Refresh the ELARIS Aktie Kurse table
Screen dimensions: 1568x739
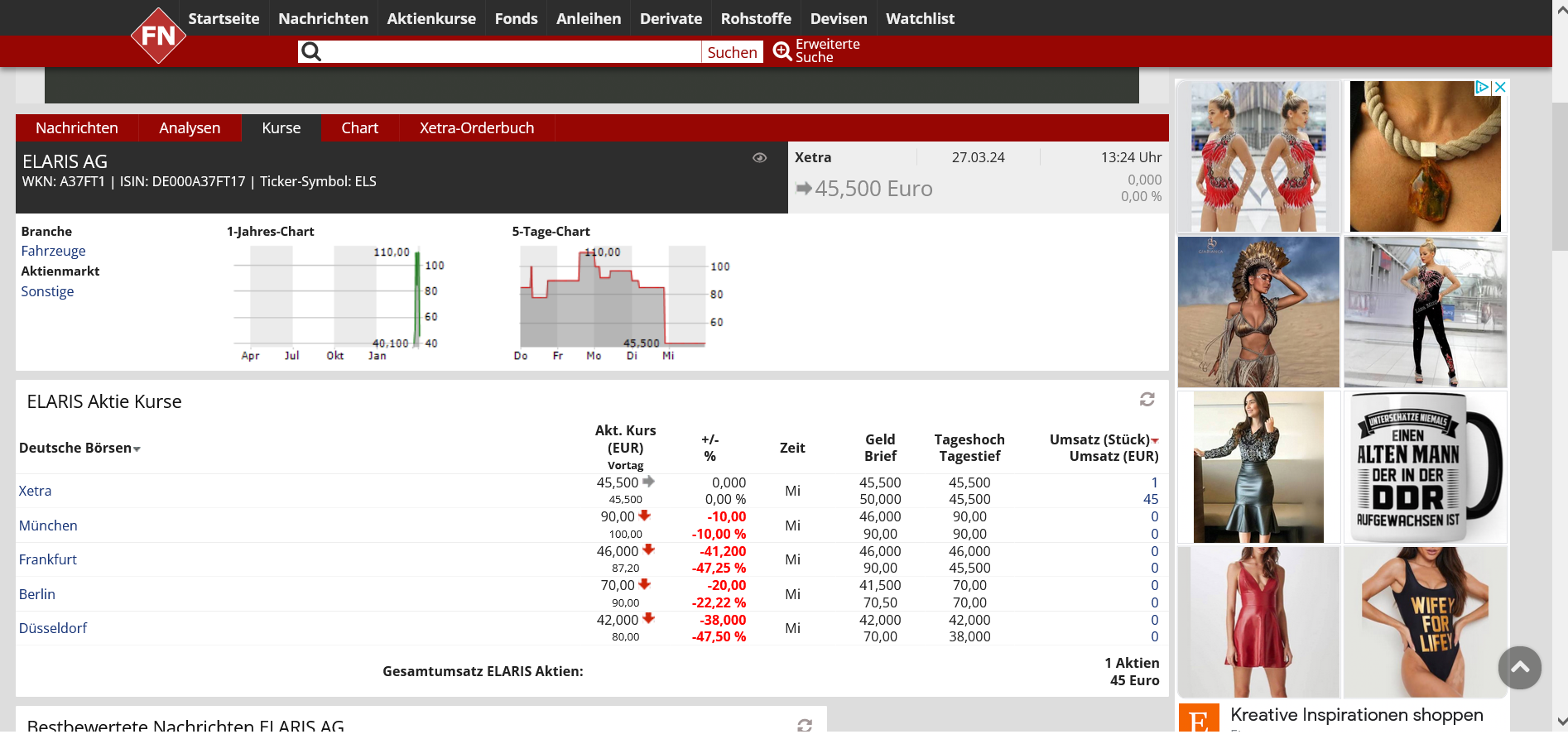(x=1147, y=400)
